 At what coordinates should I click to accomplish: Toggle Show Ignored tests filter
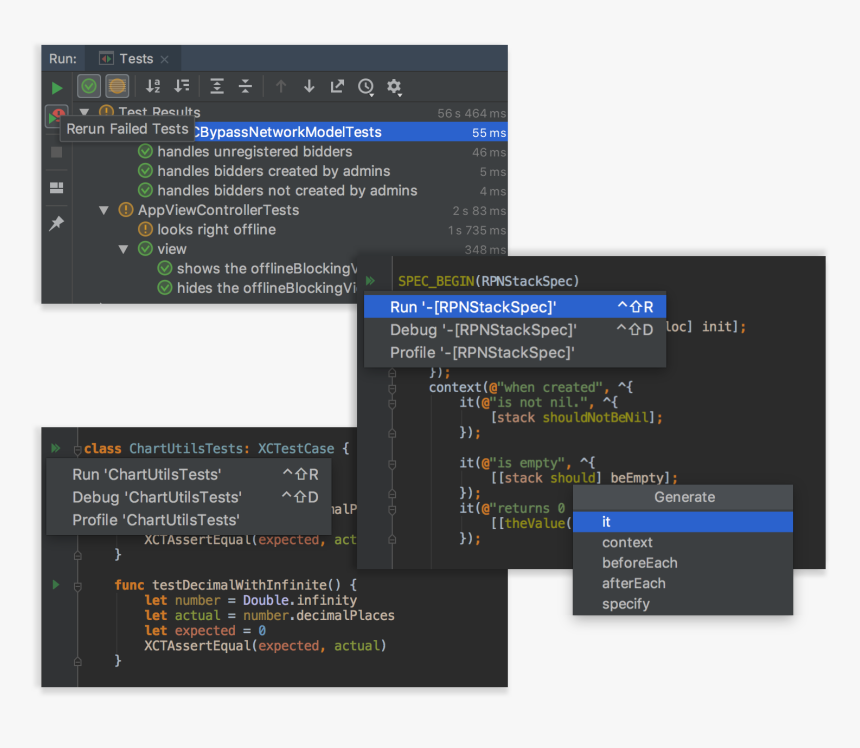[117, 86]
